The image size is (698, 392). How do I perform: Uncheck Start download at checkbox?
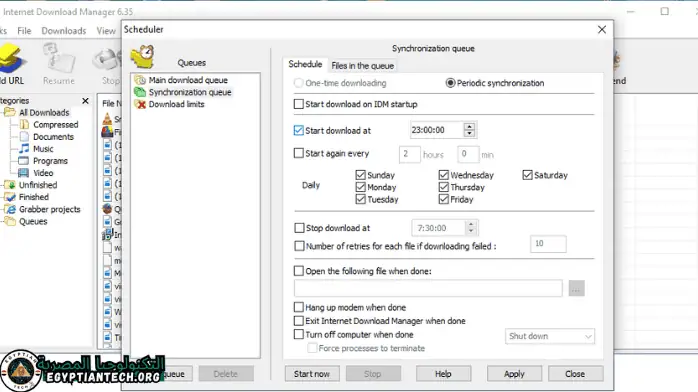point(299,130)
